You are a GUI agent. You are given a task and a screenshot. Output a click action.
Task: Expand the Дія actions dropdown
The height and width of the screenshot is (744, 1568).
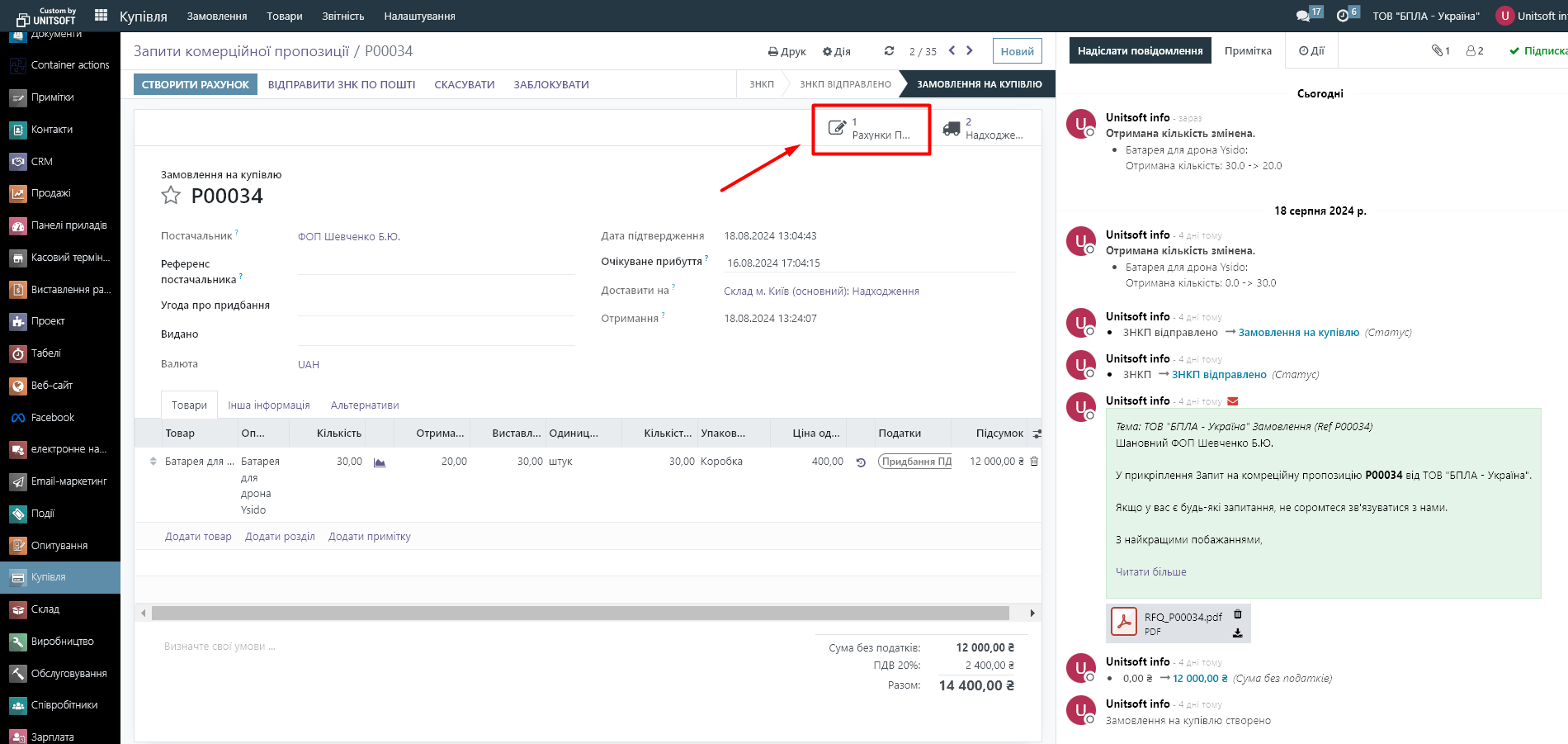click(836, 51)
